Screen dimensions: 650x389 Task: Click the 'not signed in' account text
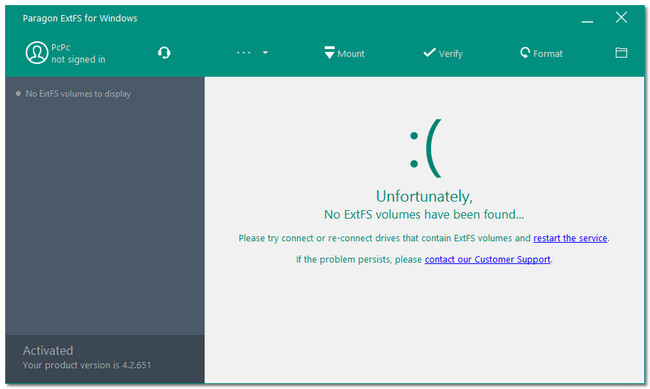tap(78, 59)
